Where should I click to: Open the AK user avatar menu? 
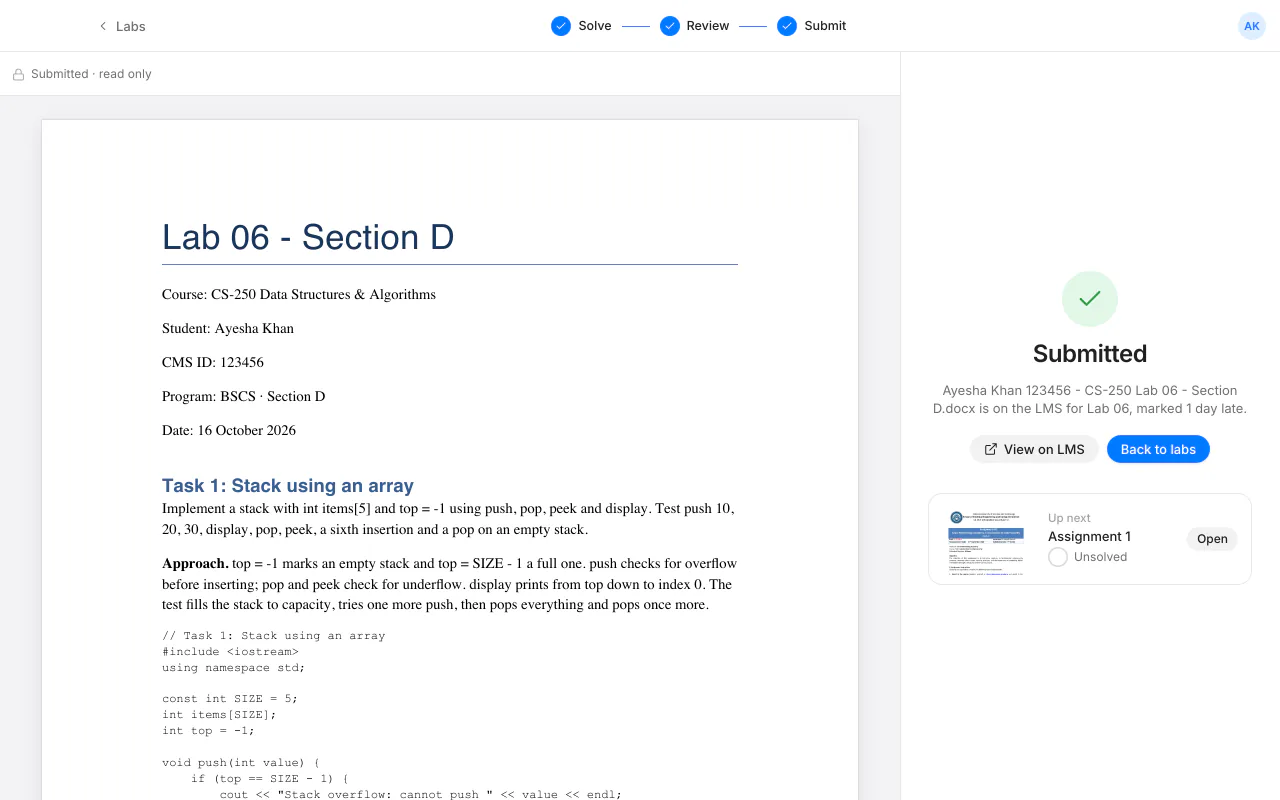[x=1252, y=26]
